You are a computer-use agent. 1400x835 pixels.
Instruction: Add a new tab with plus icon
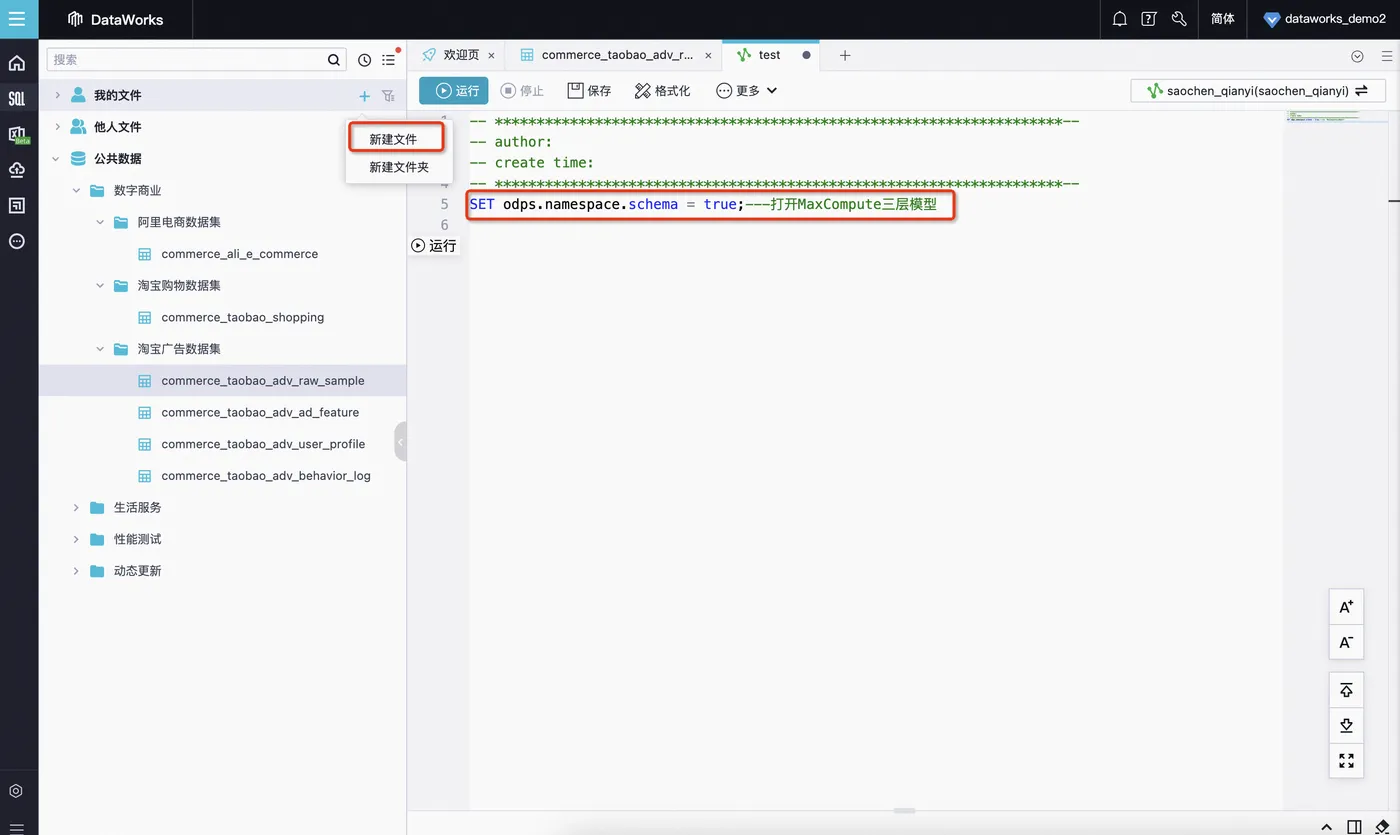[x=845, y=55]
